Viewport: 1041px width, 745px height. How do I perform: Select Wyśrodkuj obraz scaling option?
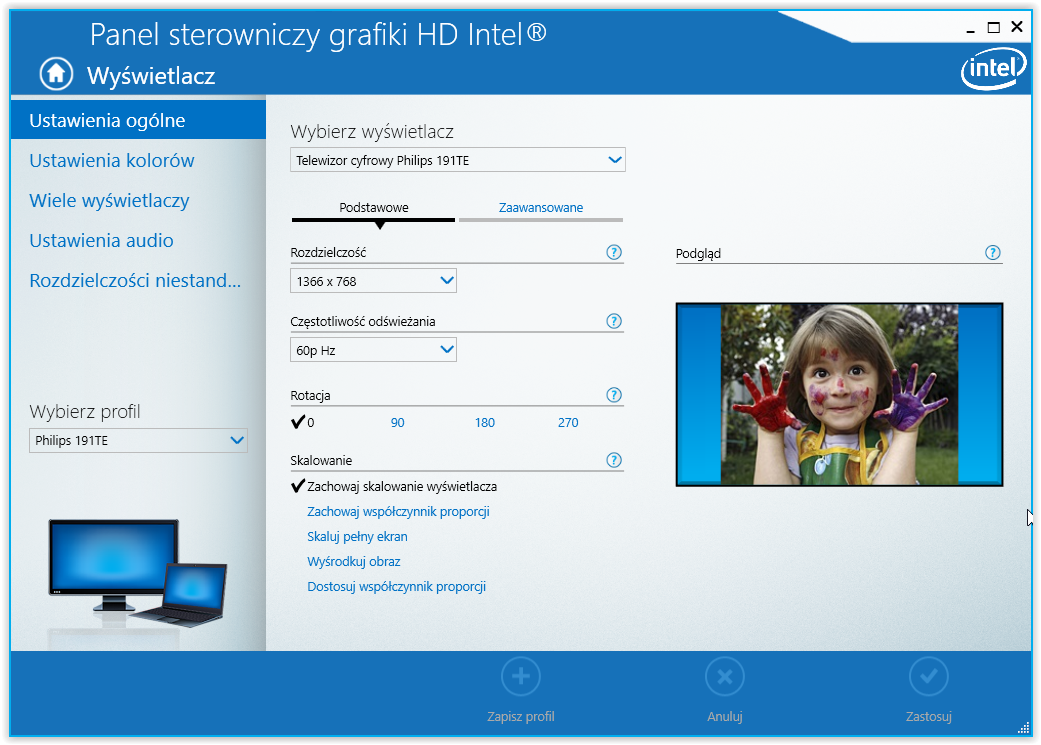(354, 562)
